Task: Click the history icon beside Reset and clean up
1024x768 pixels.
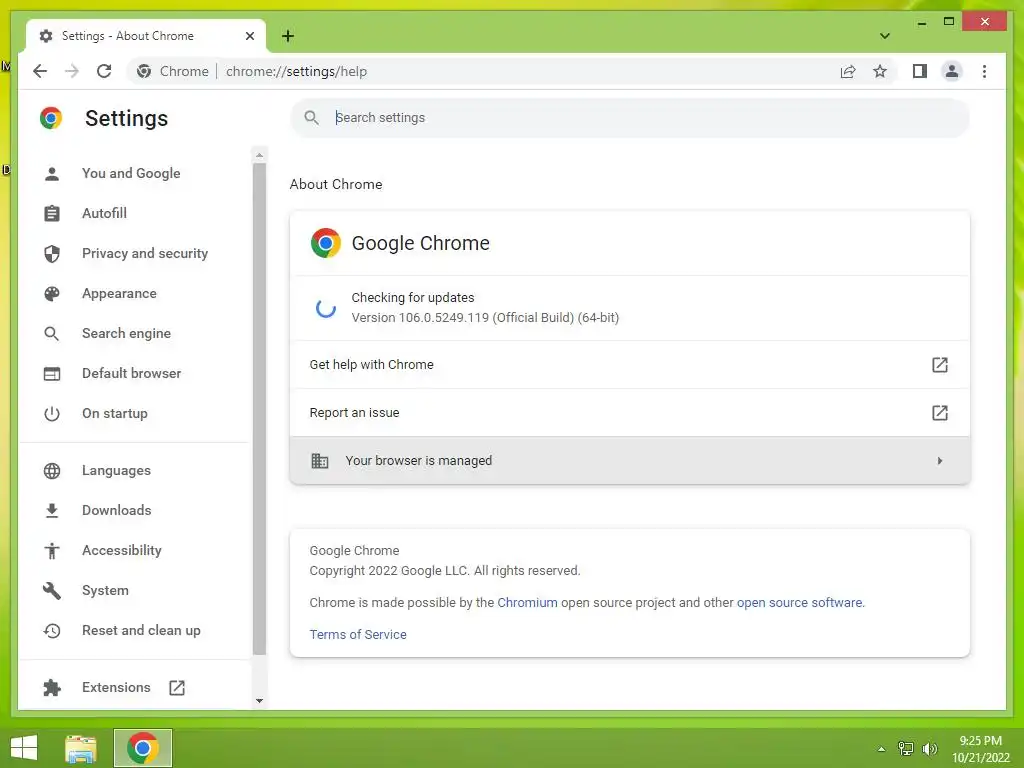Action: [x=52, y=631]
